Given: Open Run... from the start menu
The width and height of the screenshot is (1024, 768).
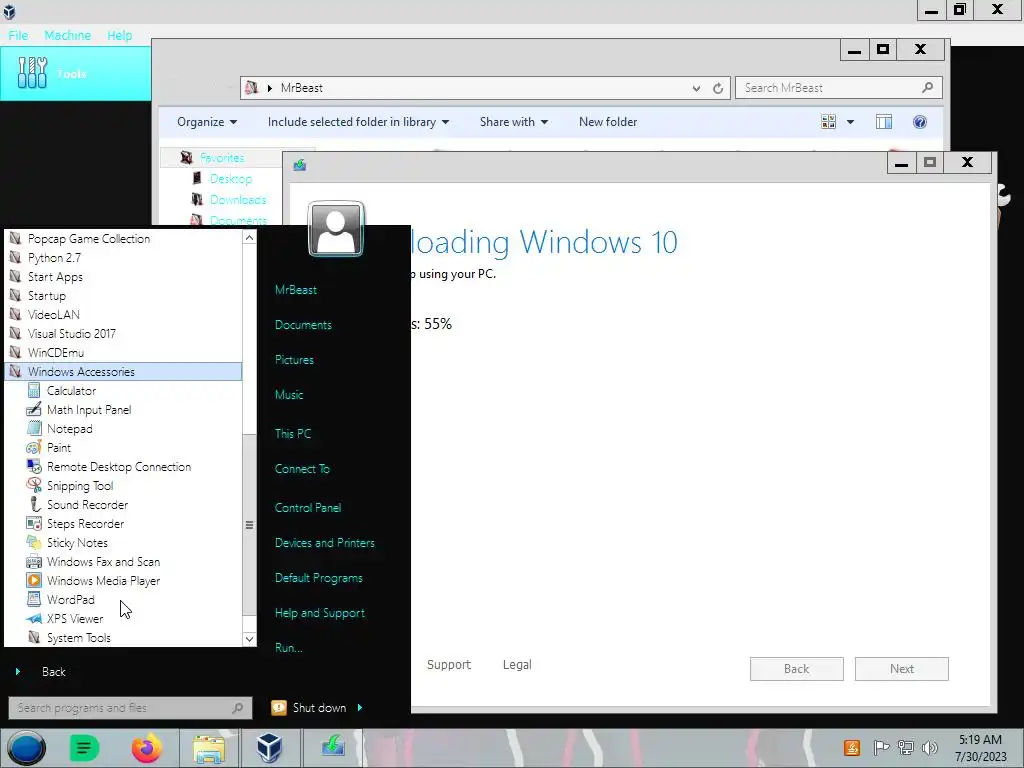Looking at the screenshot, I should click(x=289, y=648).
